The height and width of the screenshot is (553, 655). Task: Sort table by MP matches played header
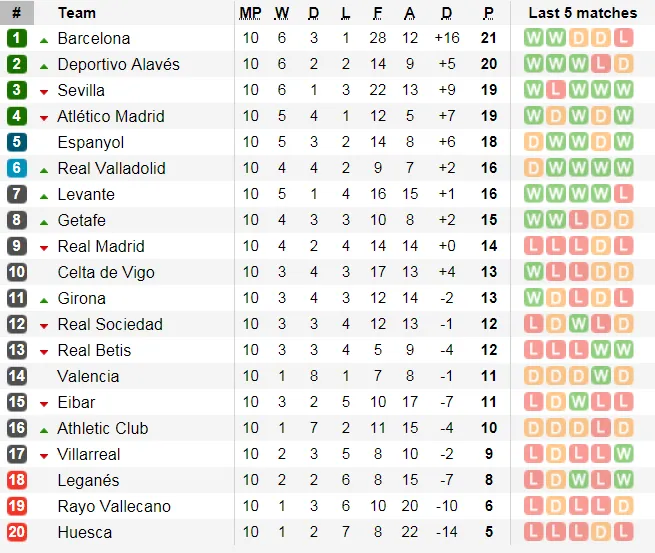pyautogui.click(x=250, y=13)
